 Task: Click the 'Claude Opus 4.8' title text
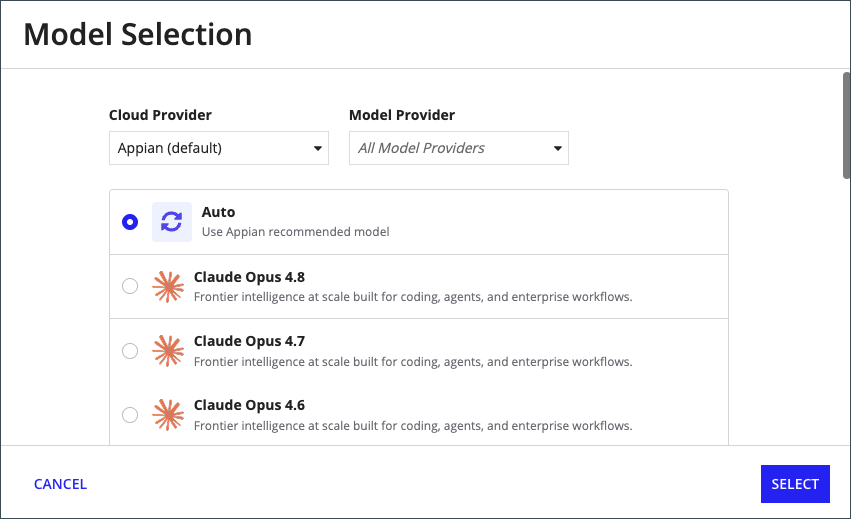pos(249,277)
